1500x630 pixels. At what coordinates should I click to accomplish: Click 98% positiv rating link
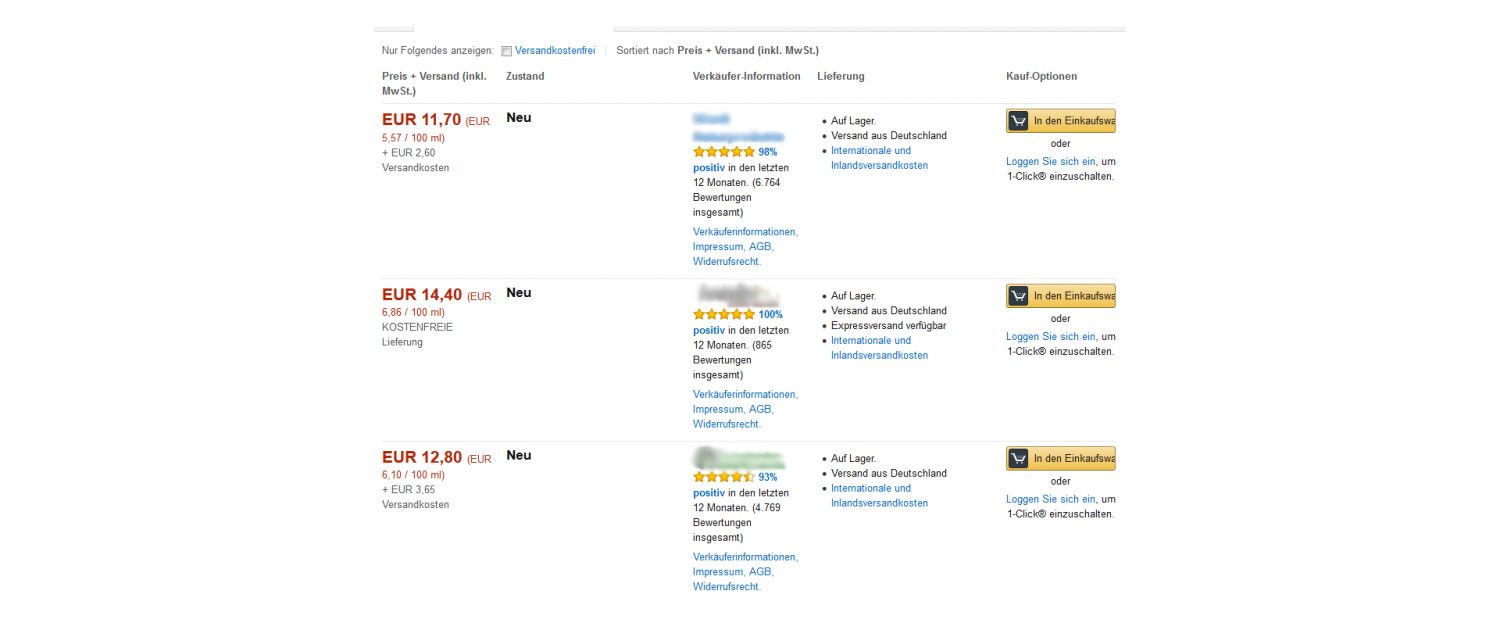[768, 152]
